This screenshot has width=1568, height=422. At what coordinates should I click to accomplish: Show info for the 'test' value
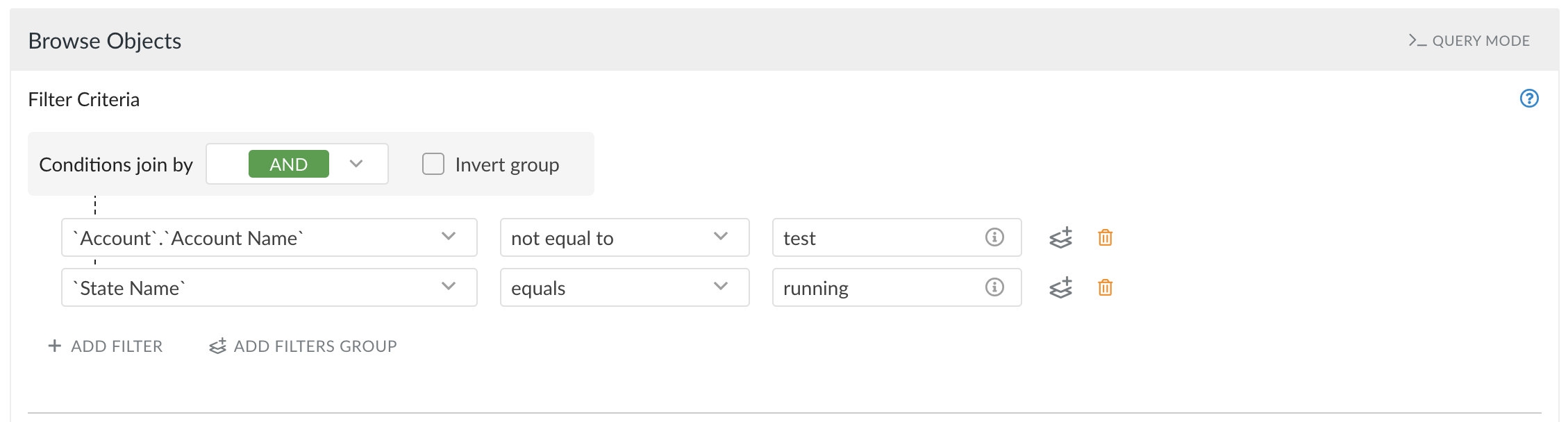coord(994,237)
